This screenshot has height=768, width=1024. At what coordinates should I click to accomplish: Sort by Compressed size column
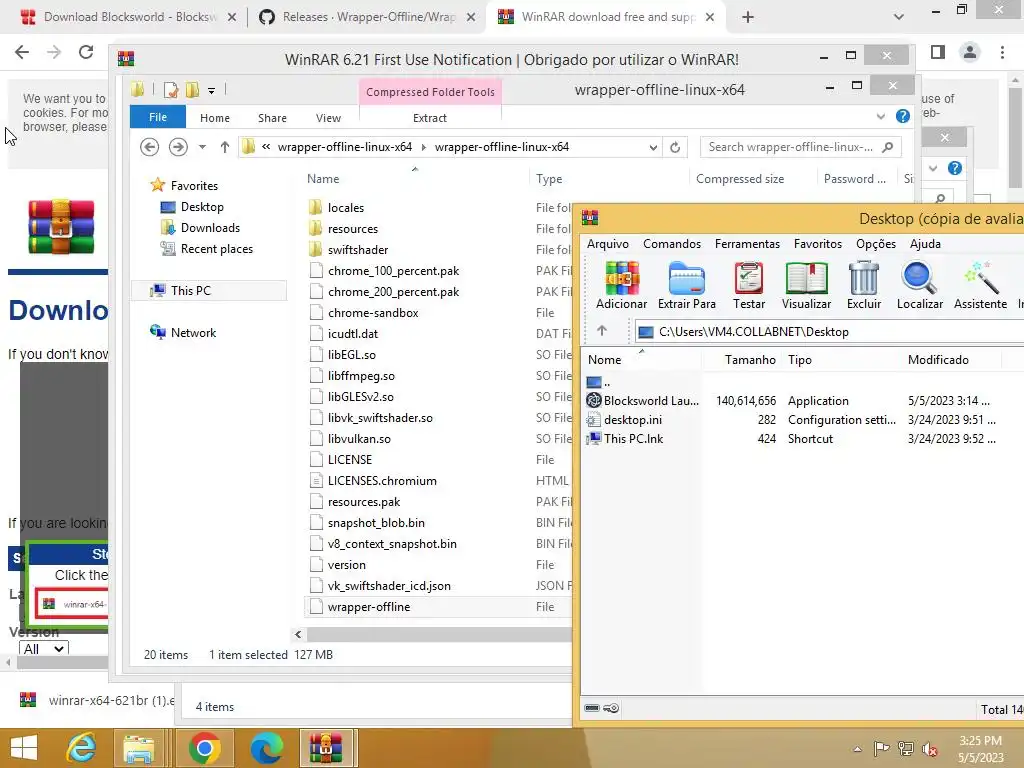[x=740, y=179]
